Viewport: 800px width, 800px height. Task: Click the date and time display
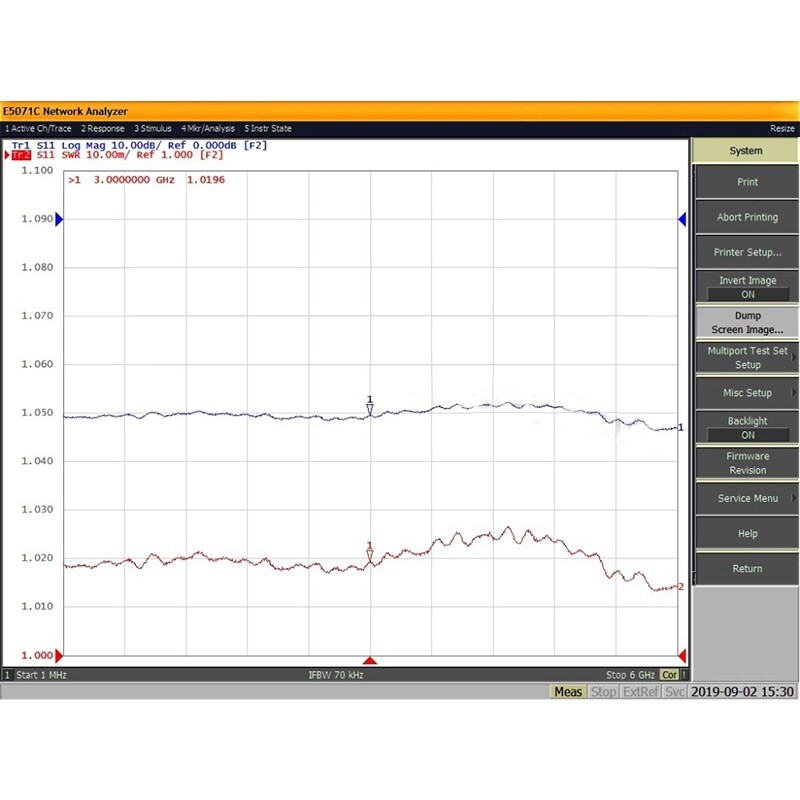point(743,691)
